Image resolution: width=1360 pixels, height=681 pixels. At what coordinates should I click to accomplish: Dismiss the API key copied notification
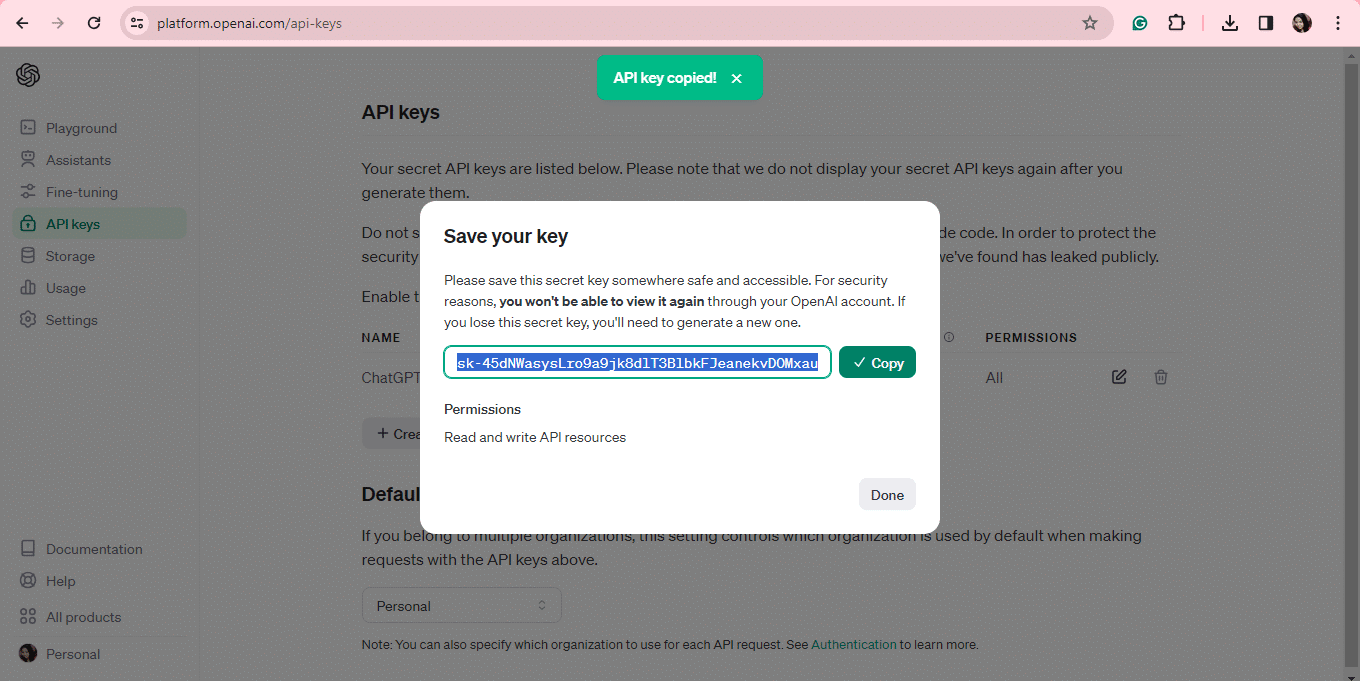[737, 77]
